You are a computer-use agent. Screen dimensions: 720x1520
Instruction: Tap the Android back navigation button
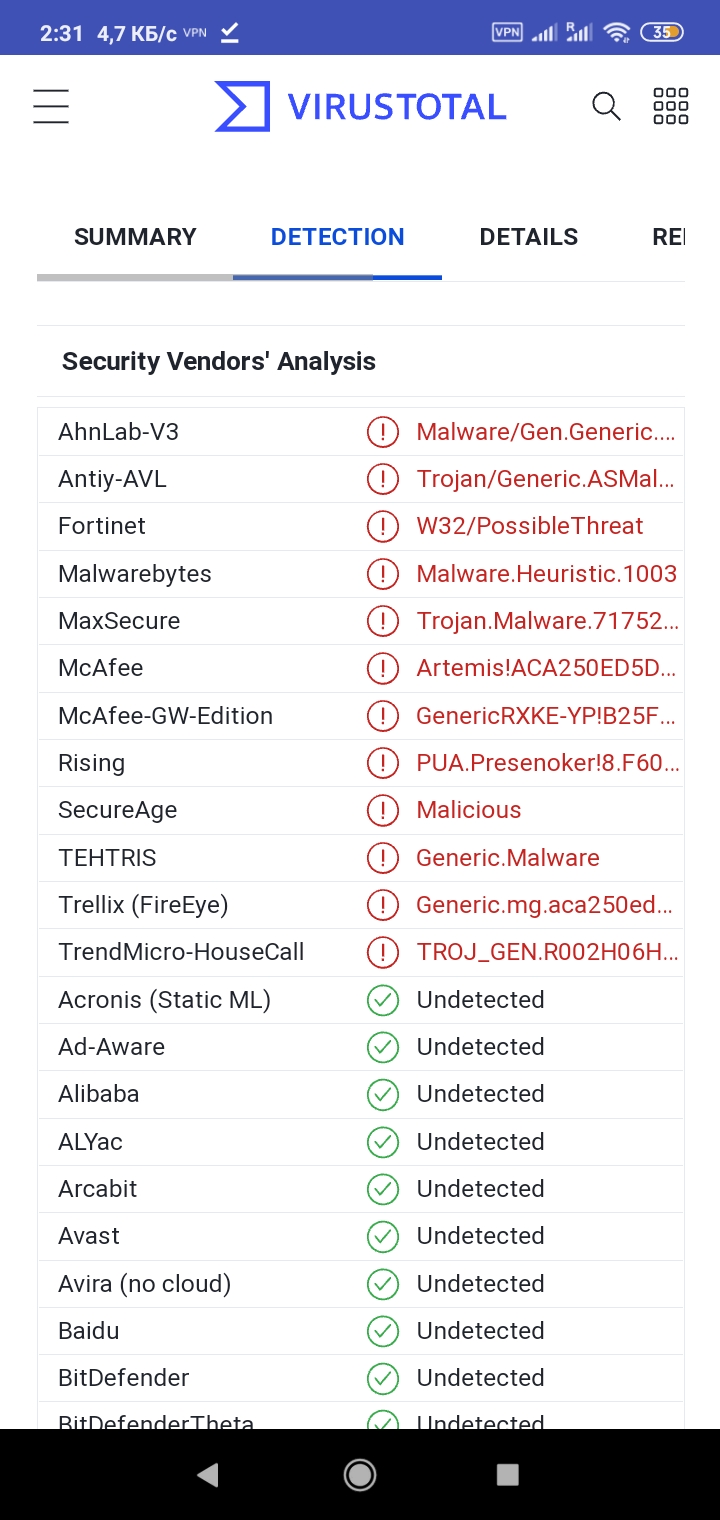[208, 1474]
